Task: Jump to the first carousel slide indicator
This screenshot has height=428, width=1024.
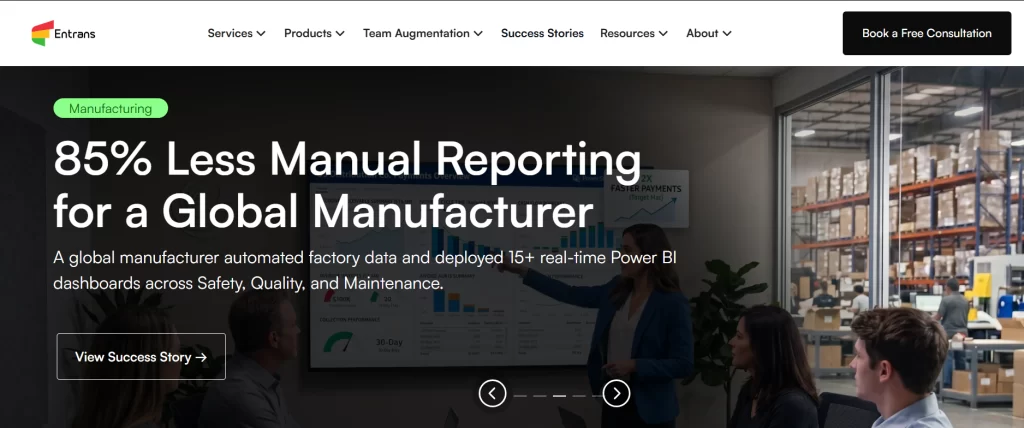Action: tap(520, 396)
